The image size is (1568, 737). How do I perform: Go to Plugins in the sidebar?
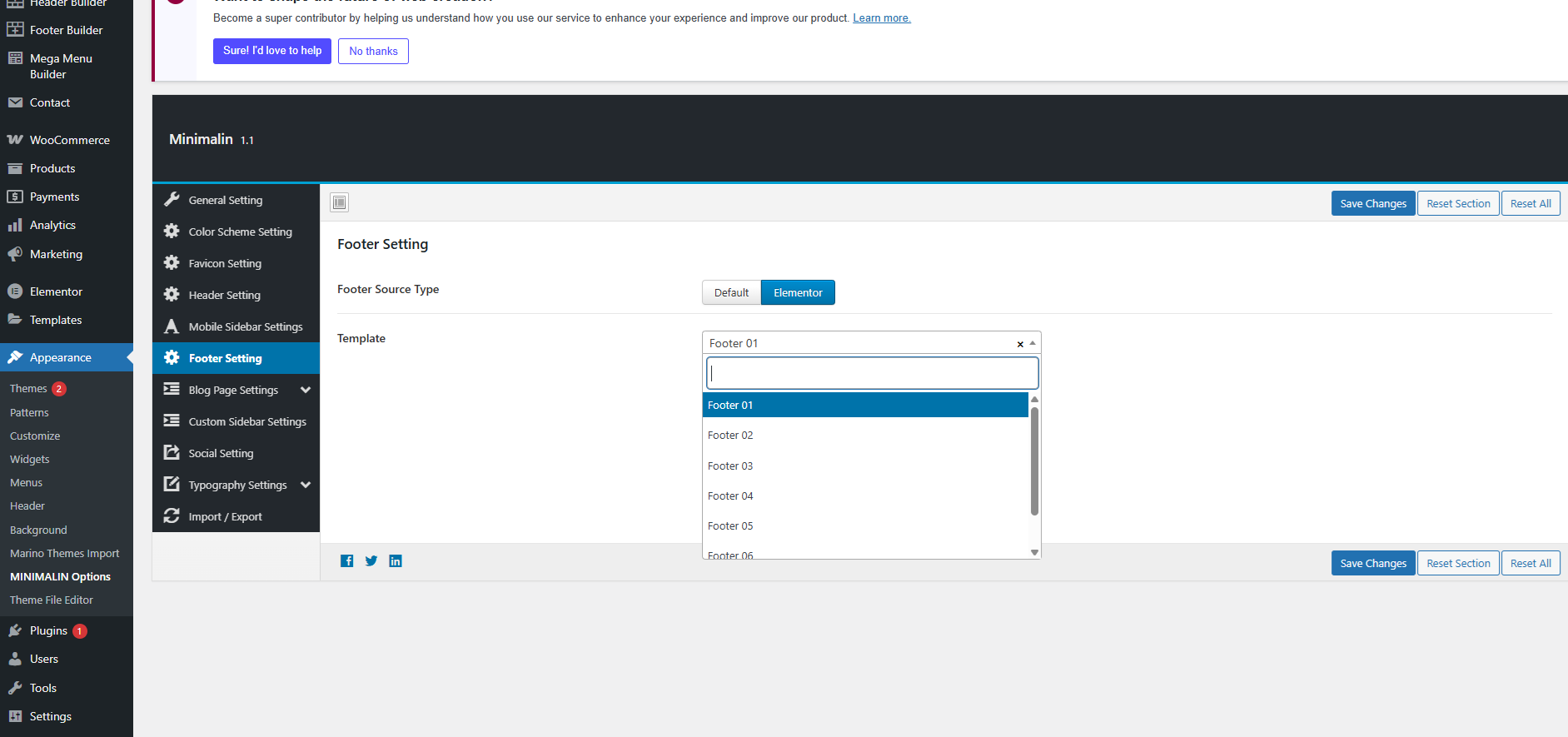pyautogui.click(x=48, y=630)
